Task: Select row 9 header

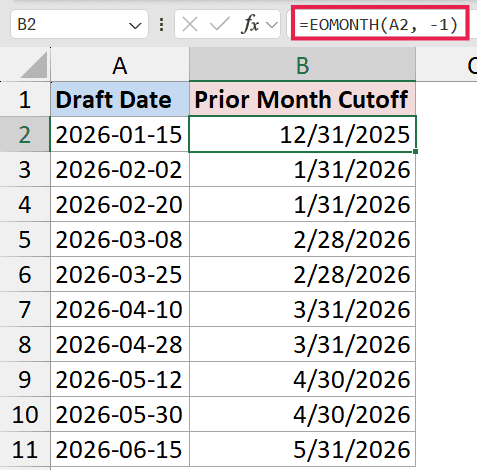Action: tap(25, 379)
